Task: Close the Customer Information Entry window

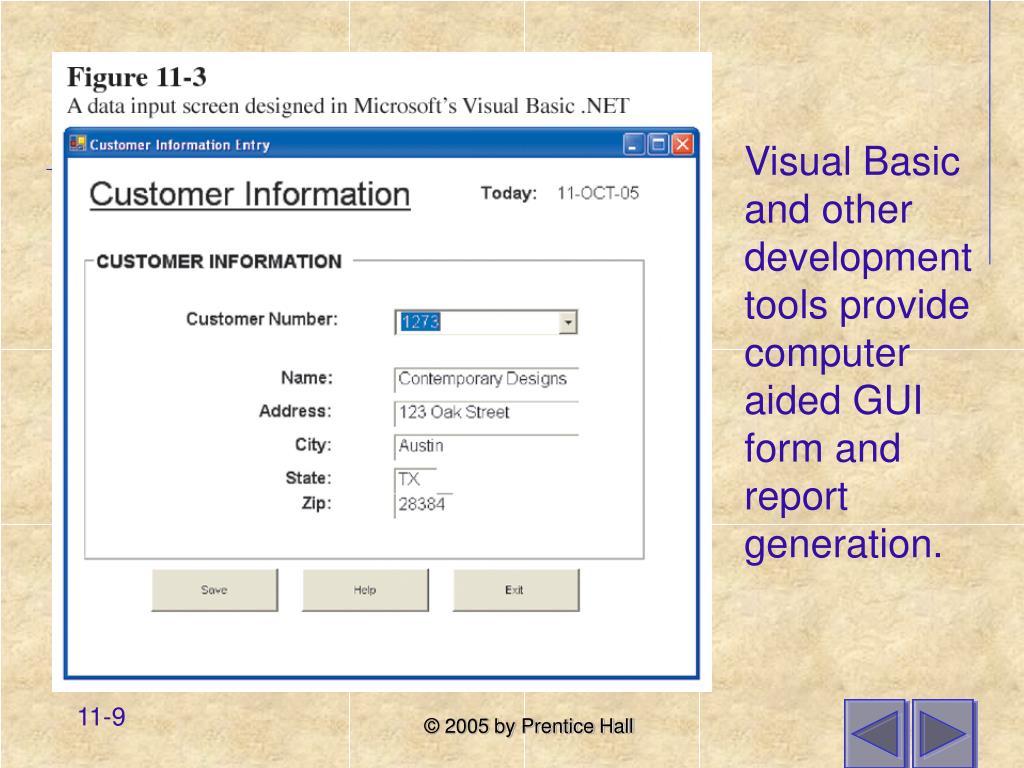Action: (x=682, y=144)
